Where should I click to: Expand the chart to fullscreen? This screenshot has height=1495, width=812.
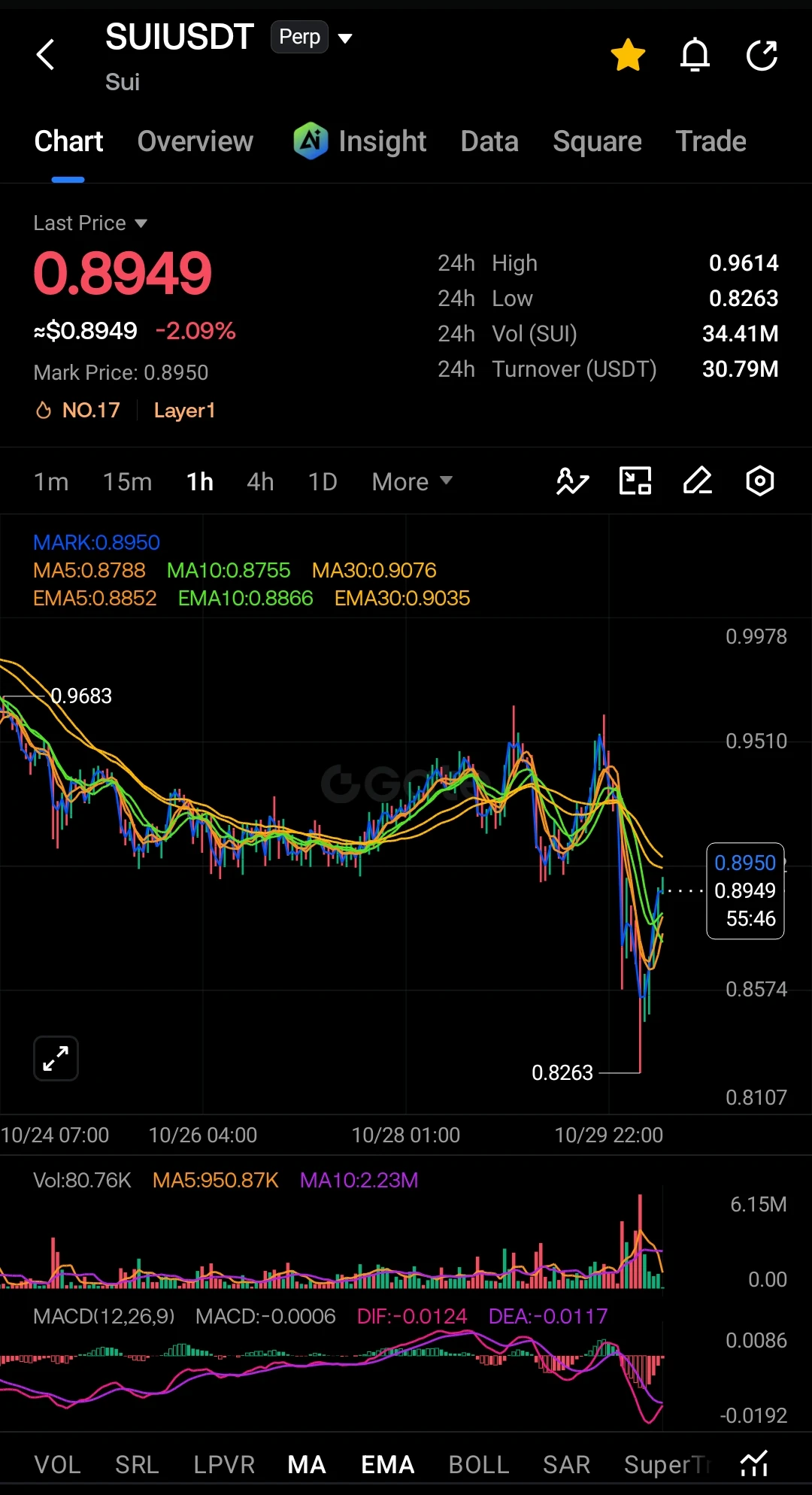coord(56,1059)
